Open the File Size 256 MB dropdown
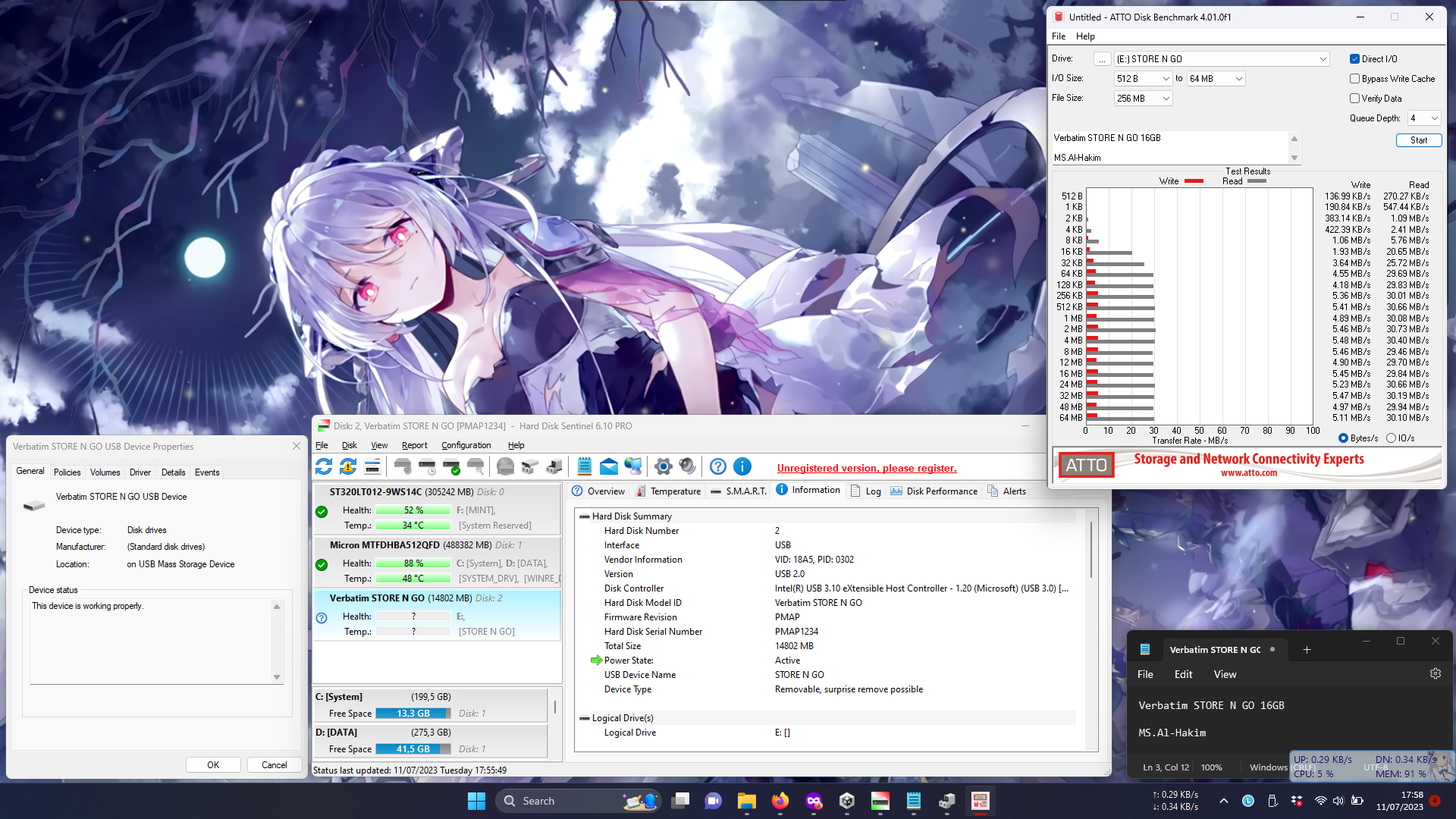This screenshot has height=819, width=1456. (1143, 99)
